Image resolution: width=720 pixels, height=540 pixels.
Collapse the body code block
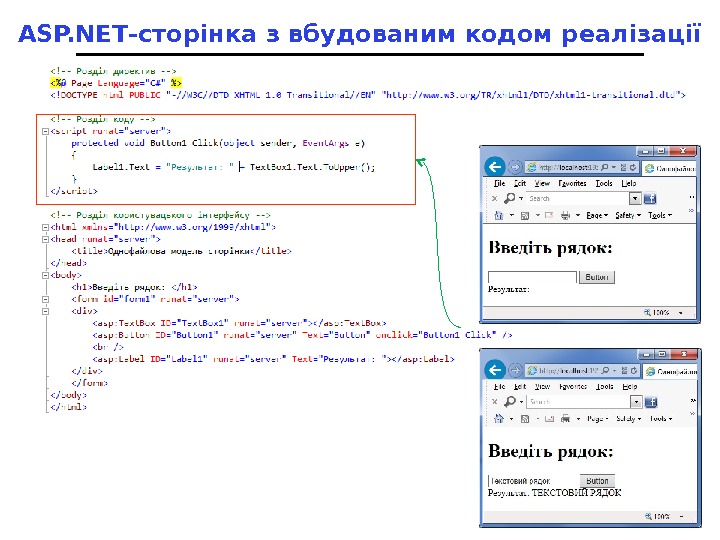pyautogui.click(x=45, y=276)
